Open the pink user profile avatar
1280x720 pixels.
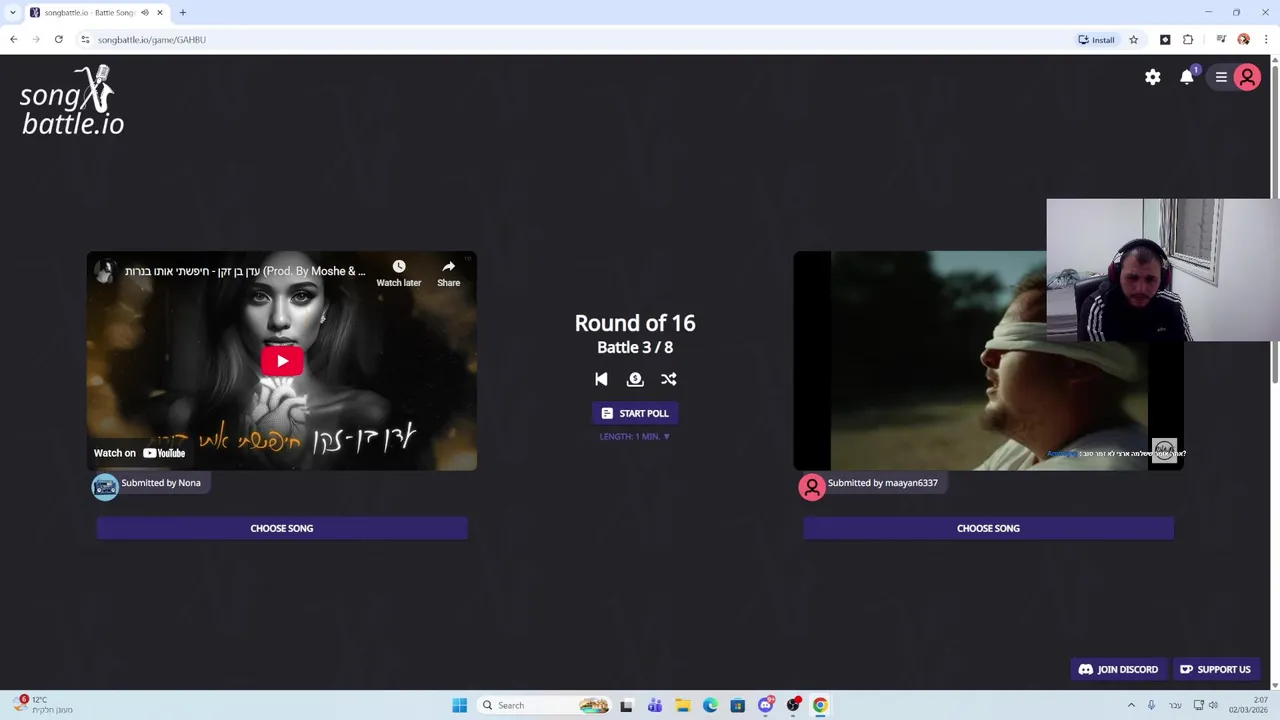[x=1247, y=77]
